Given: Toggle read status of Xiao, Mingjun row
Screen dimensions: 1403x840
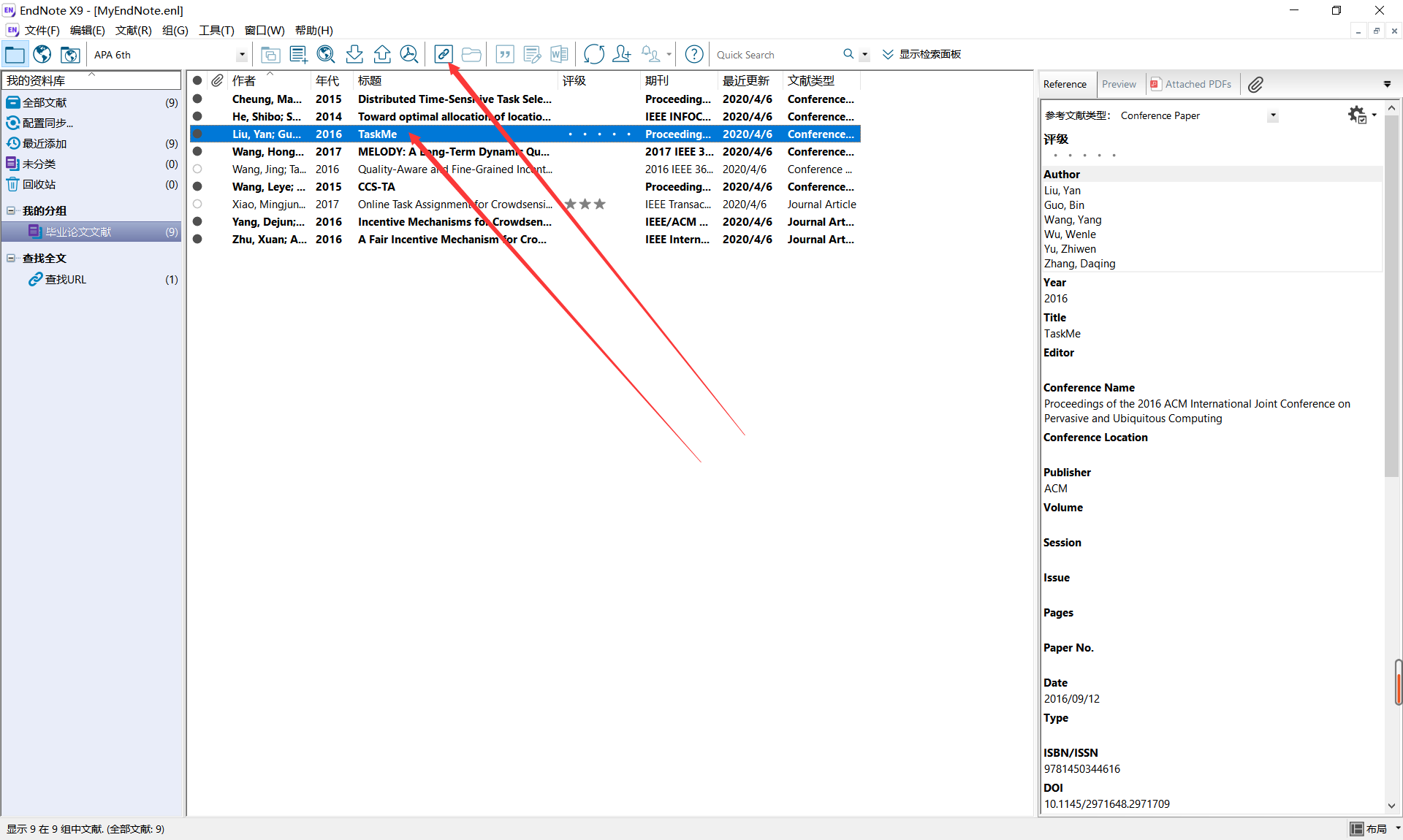Looking at the screenshot, I should click(x=197, y=204).
